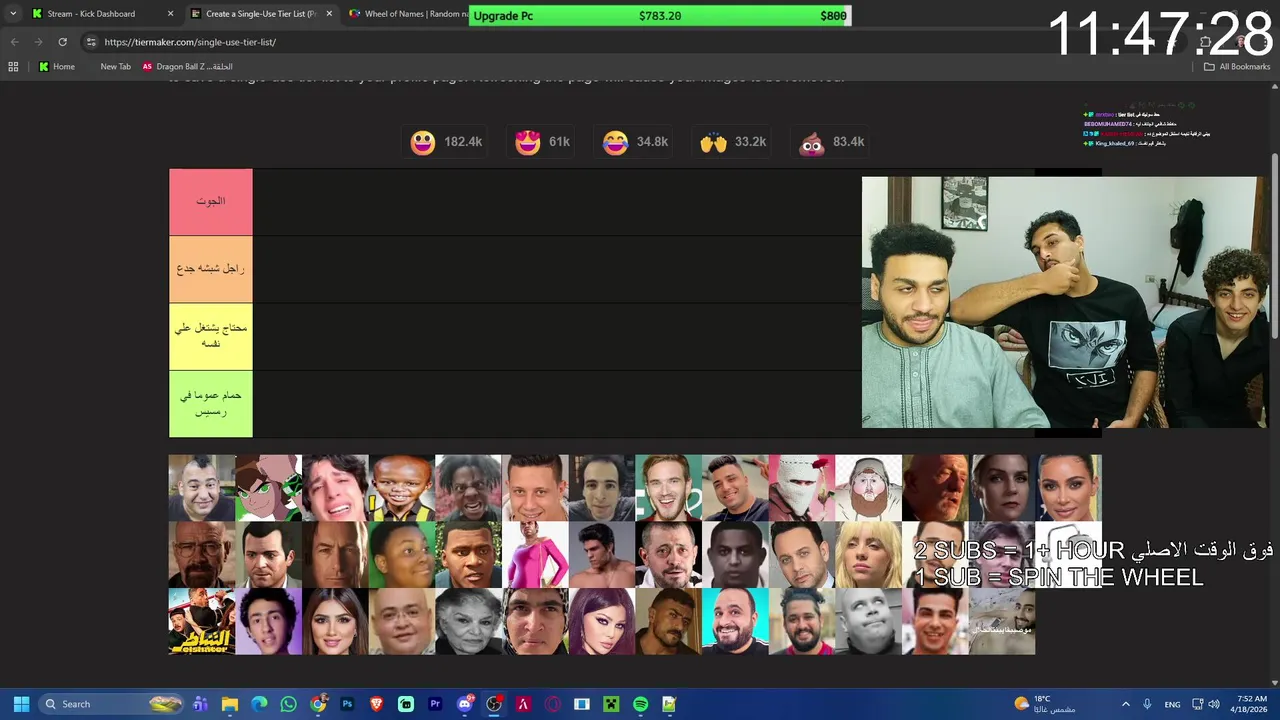Click the laughing reaction with 34.8k
This screenshot has height=720, width=1280.
click(635, 142)
